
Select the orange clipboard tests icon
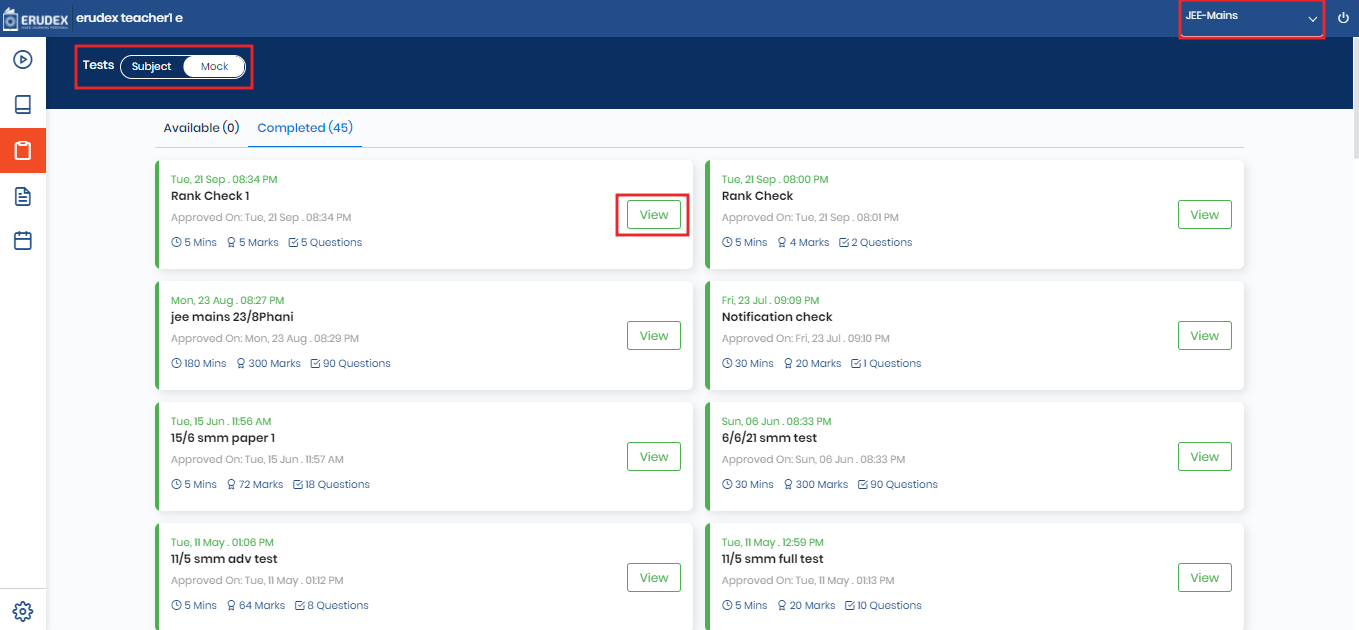pos(23,151)
